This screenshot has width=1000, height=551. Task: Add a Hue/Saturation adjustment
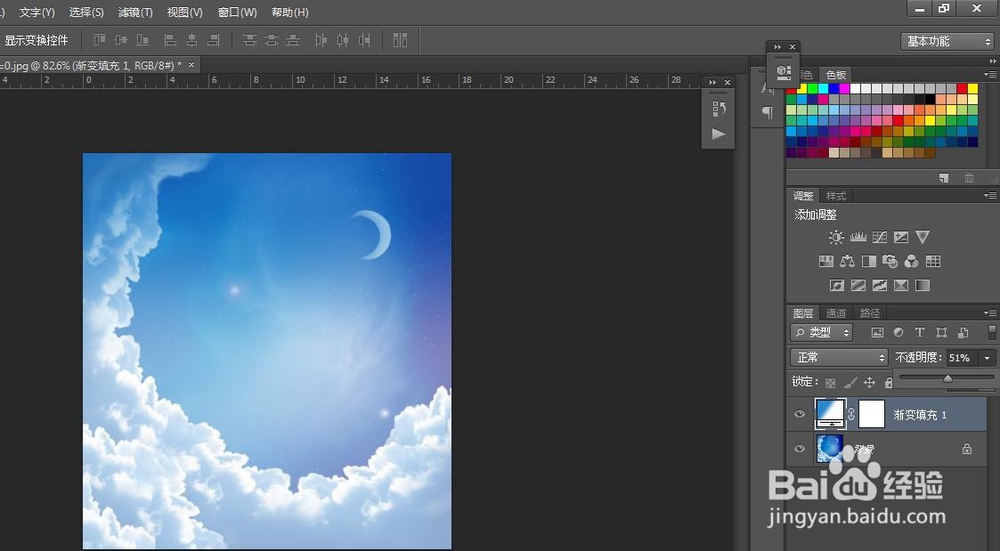(x=826, y=261)
